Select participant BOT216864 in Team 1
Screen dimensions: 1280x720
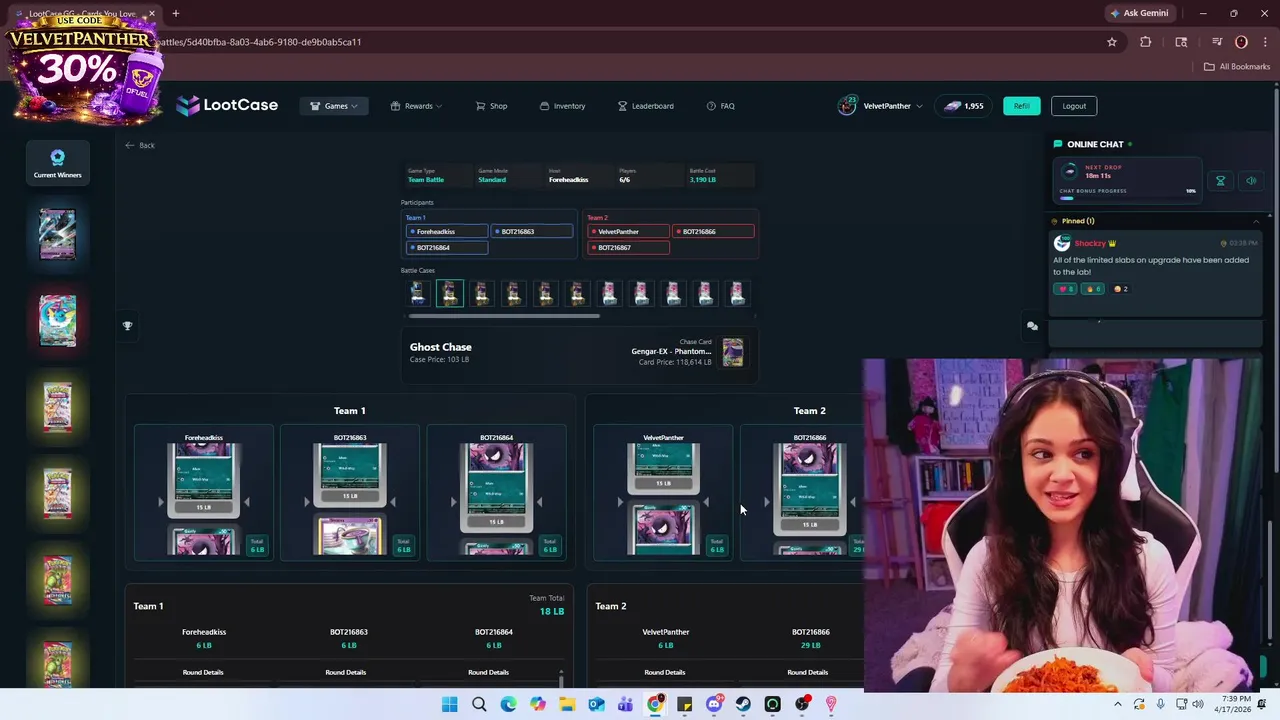(x=447, y=247)
